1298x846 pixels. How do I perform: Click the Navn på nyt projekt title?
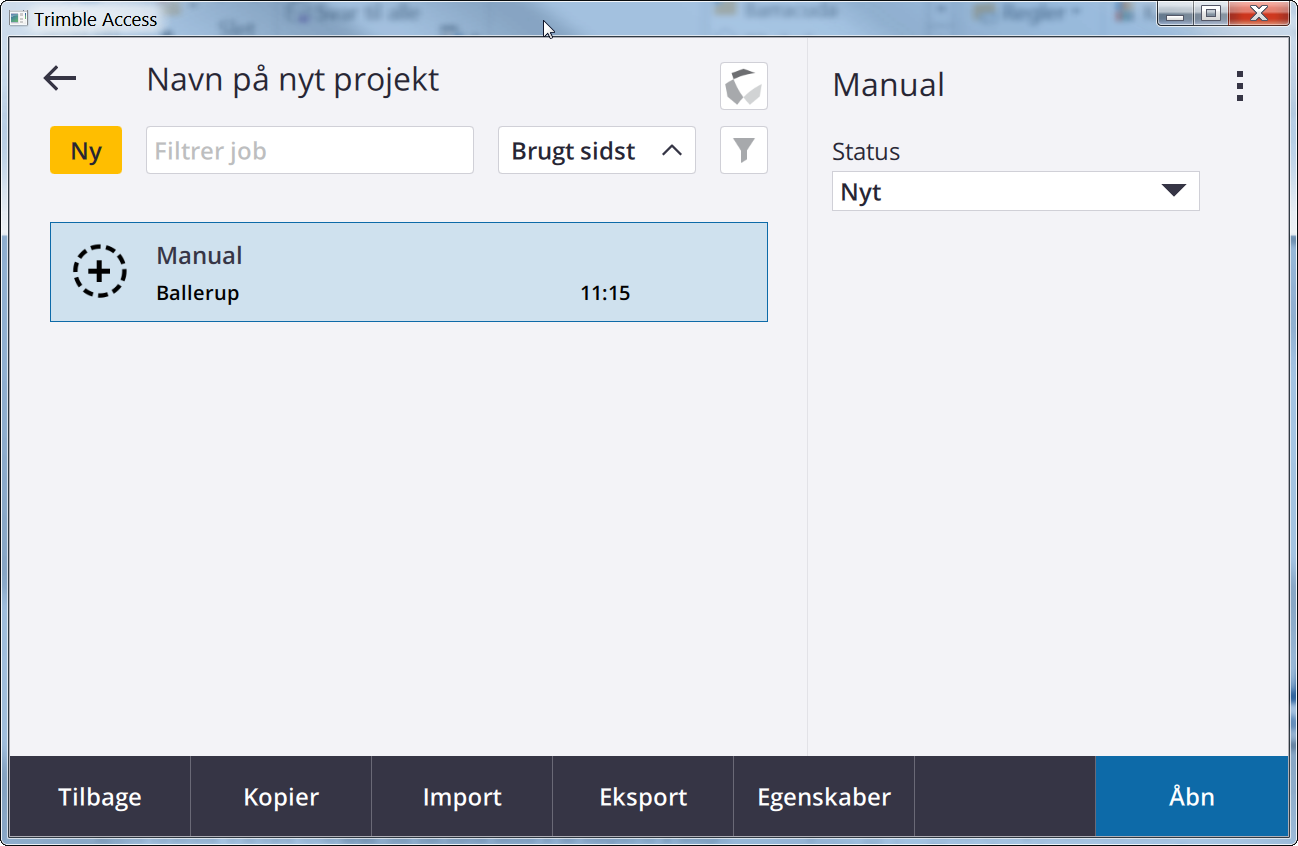[x=293, y=80]
